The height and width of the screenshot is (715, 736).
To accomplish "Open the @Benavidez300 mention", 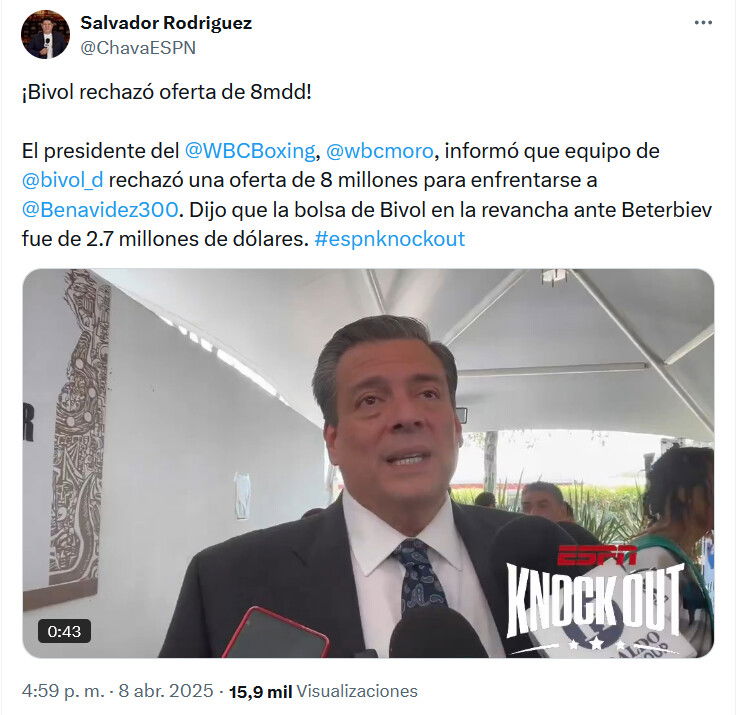I will tap(100, 209).
